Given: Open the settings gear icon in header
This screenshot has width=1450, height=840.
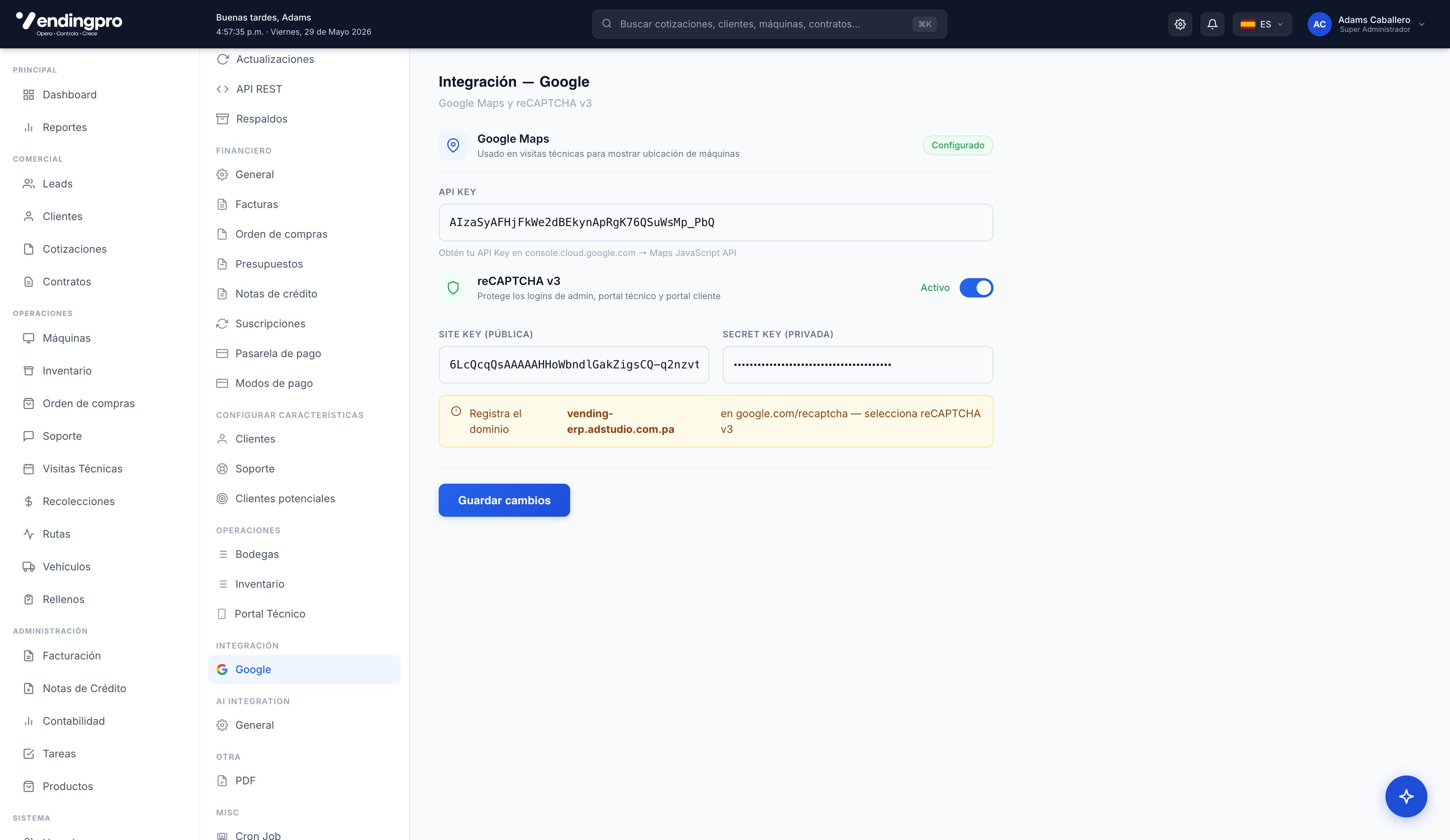Looking at the screenshot, I should 1180,24.
